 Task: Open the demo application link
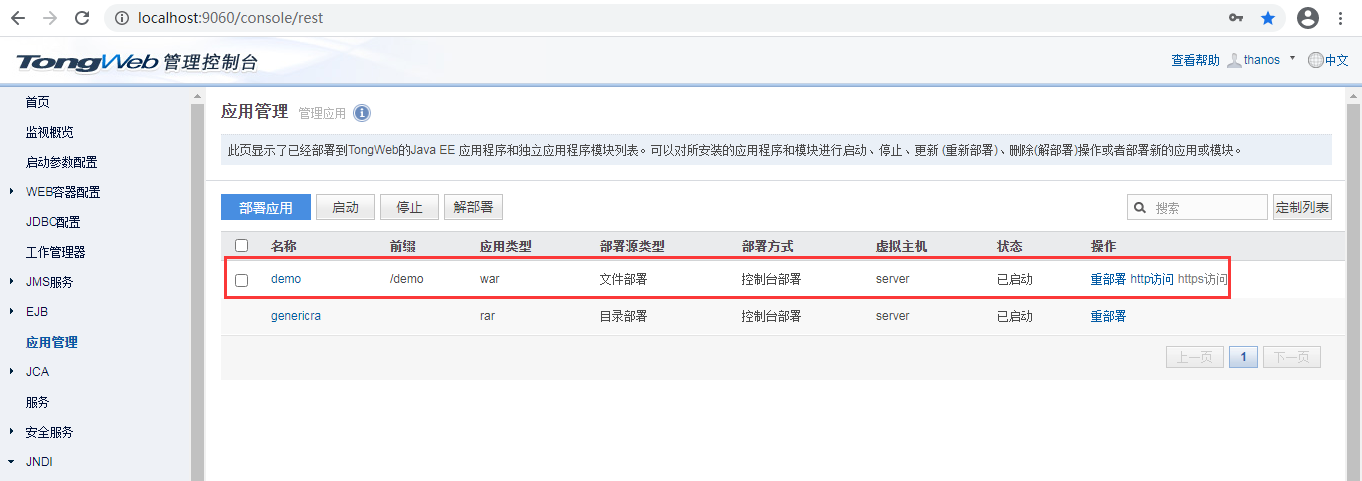(x=286, y=279)
